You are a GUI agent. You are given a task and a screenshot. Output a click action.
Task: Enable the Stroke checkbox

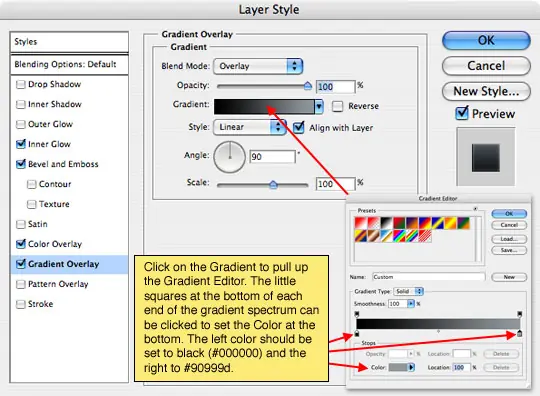click(21, 304)
